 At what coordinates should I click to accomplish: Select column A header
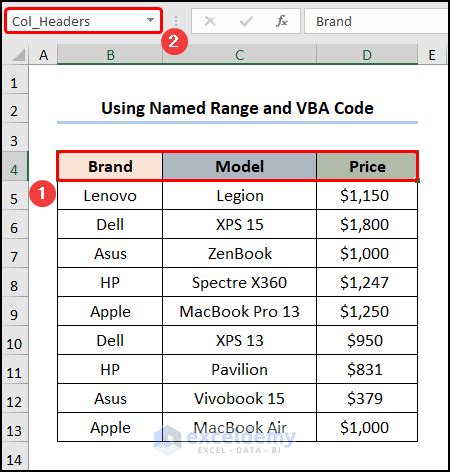tap(43, 55)
